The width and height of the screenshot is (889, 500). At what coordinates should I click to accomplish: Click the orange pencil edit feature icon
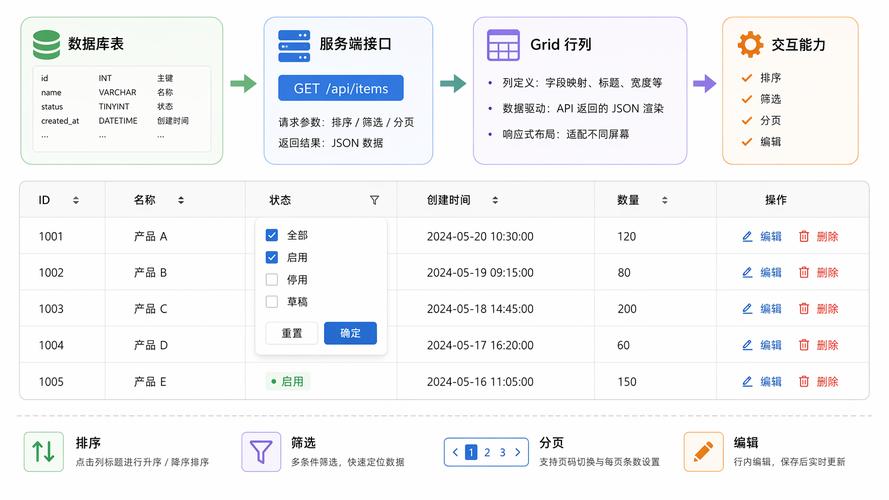click(x=703, y=452)
